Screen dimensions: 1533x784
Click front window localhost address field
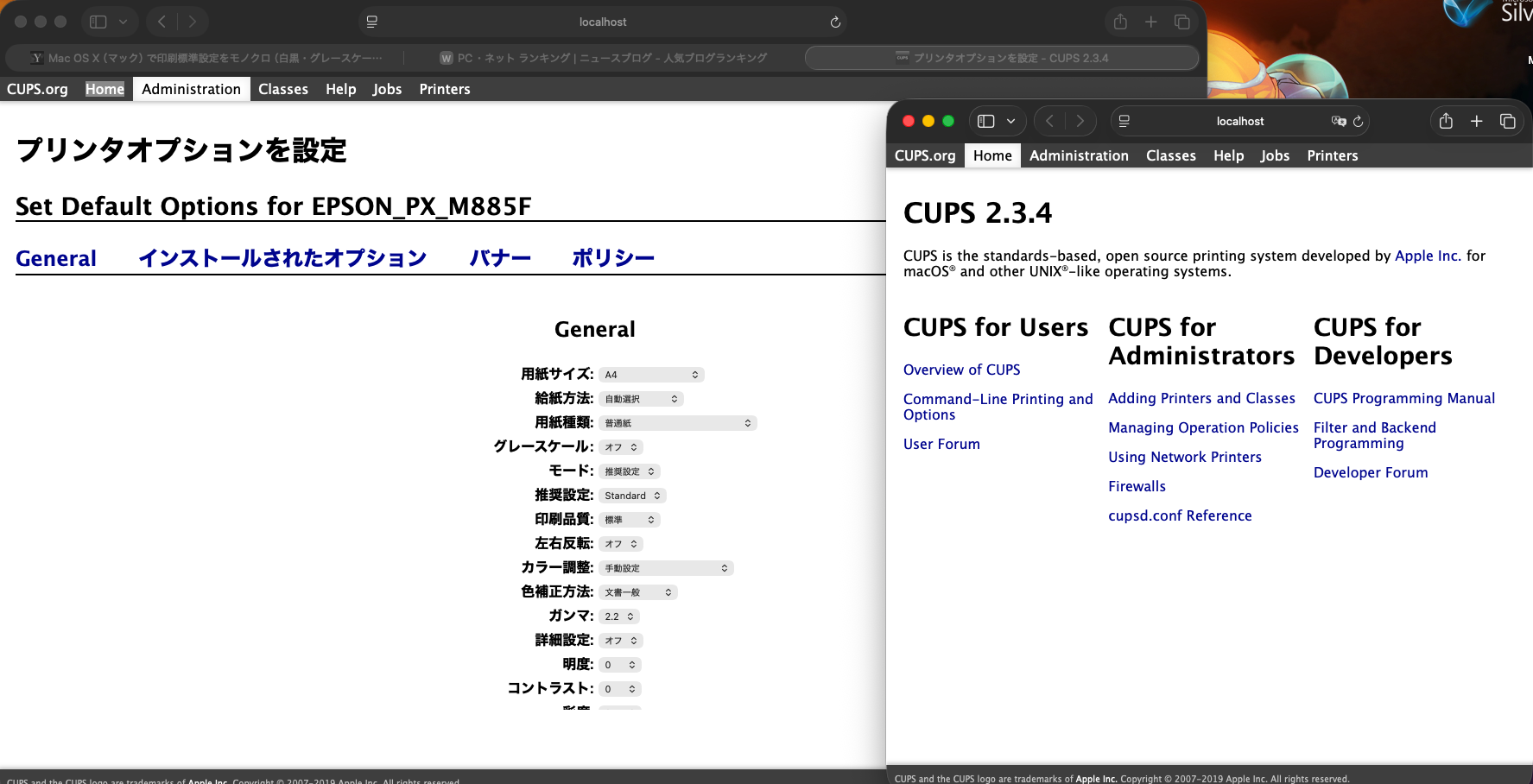1239,121
